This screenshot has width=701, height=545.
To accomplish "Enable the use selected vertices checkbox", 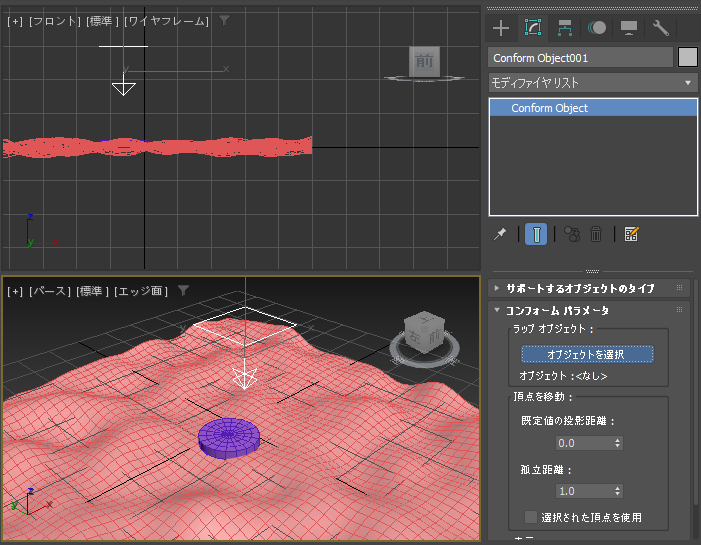I will (x=531, y=517).
